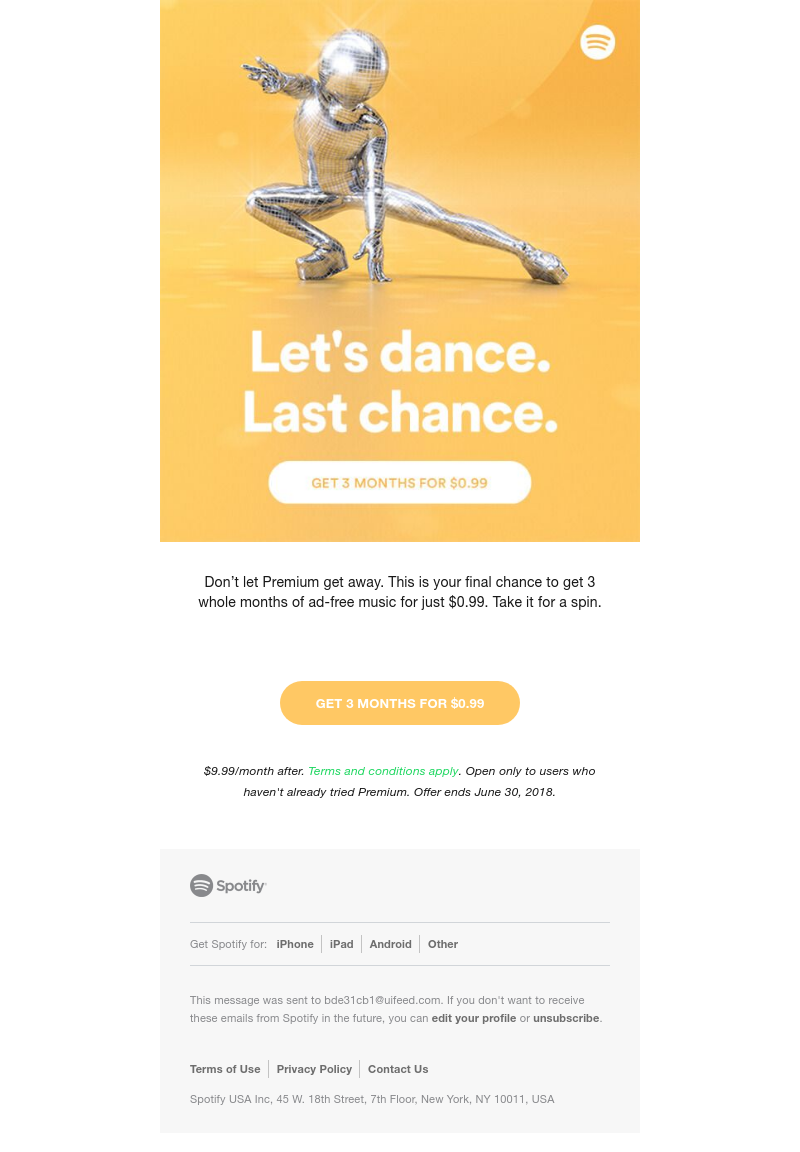Open the Terms and conditions apply link
The image size is (800, 1152).
tap(383, 771)
